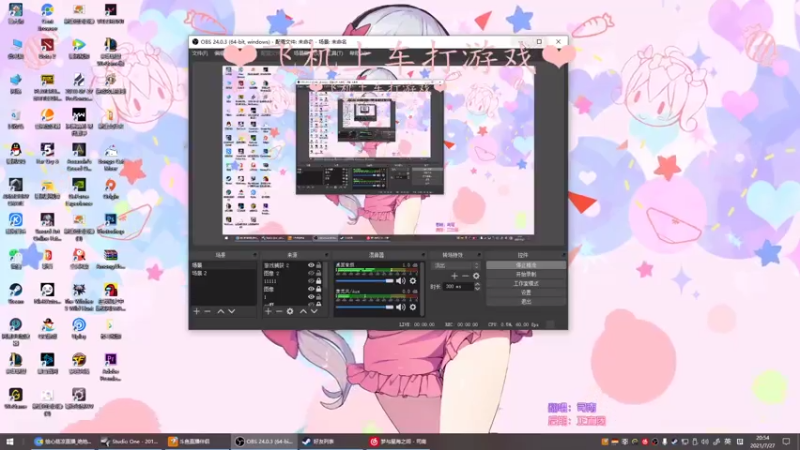Viewport: 800px width, 450px height.
Task: Open the Uplay desktop shortcut
Action: tap(79, 328)
